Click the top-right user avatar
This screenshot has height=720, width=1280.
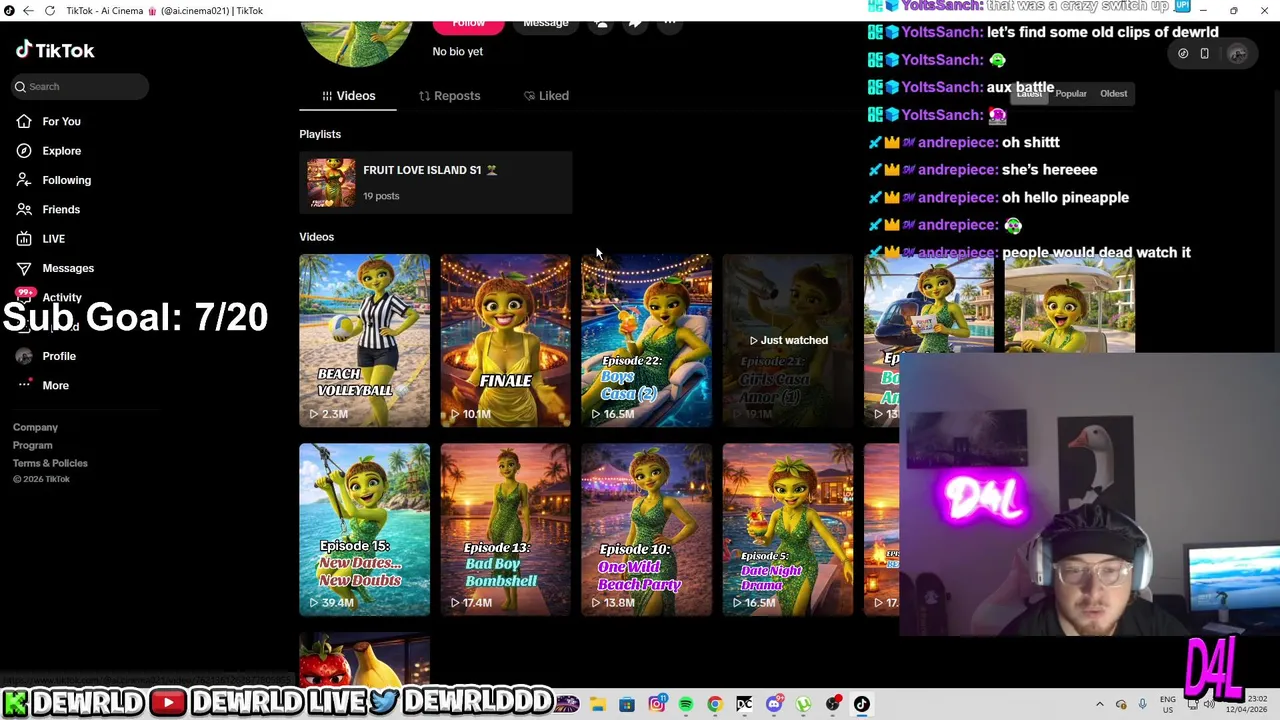(x=1238, y=54)
